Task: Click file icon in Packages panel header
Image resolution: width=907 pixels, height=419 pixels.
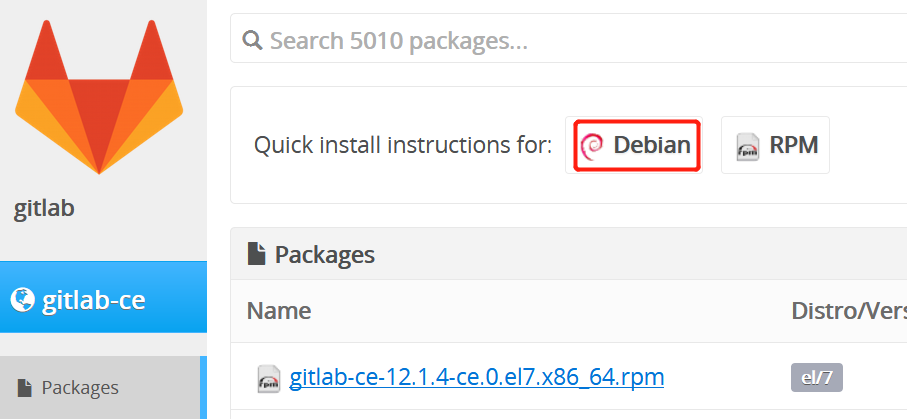Action: coord(256,254)
